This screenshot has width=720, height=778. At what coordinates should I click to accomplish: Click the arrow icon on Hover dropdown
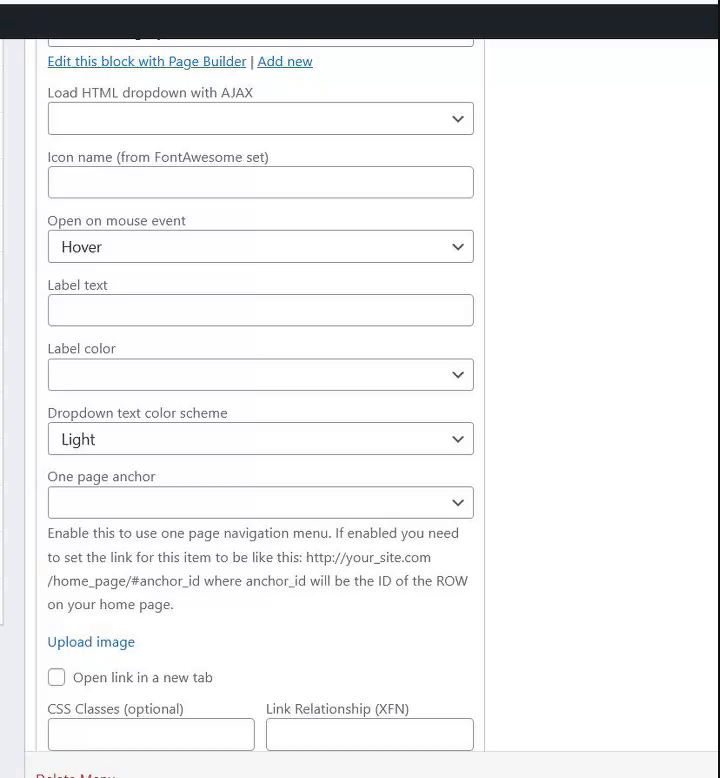point(457,247)
